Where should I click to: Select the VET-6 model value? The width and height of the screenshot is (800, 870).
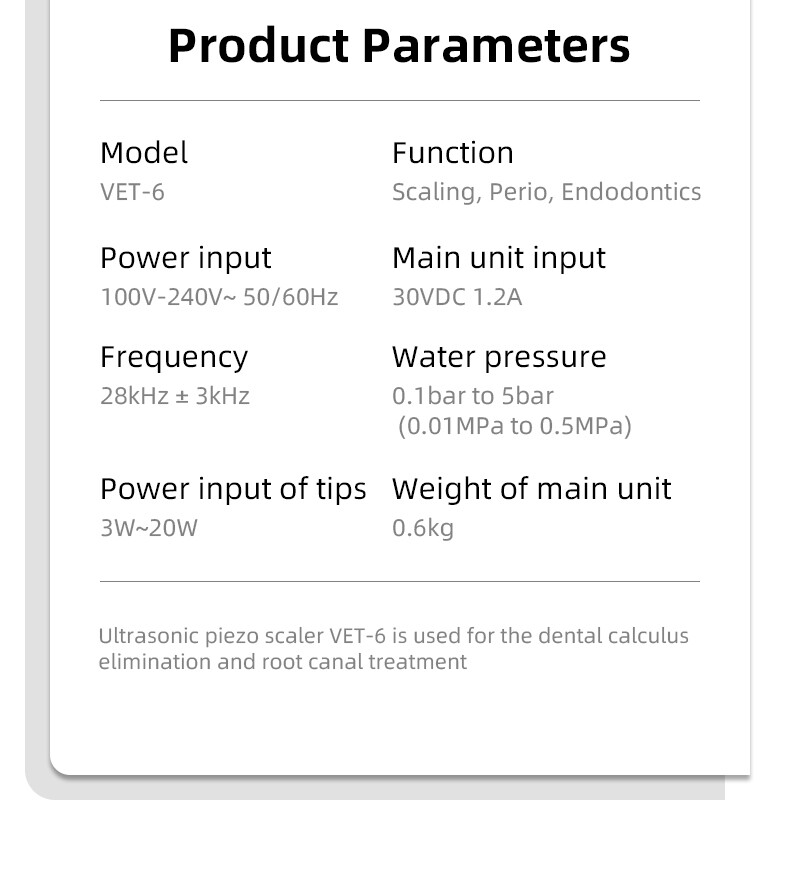pyautogui.click(x=132, y=192)
